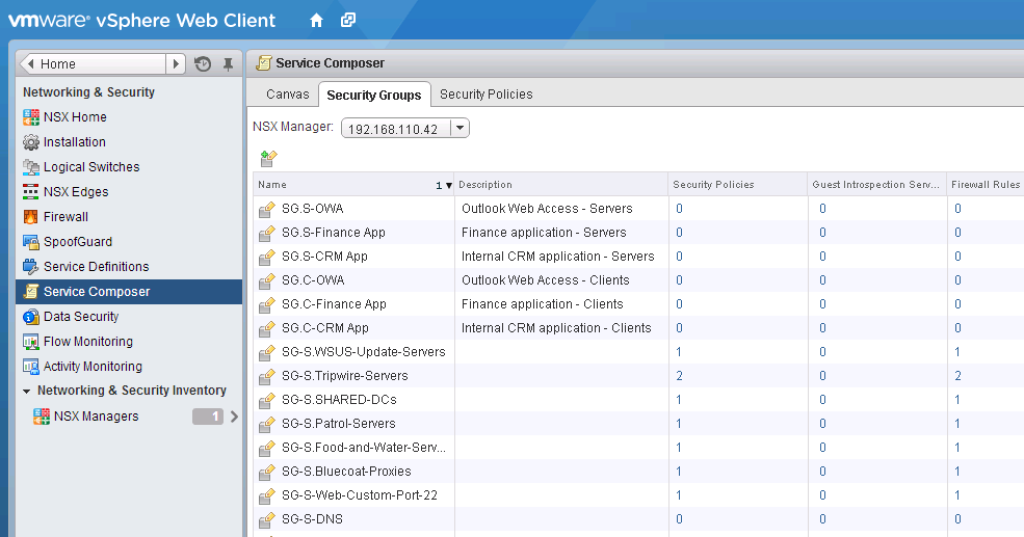The height and width of the screenshot is (537, 1024).
Task: Click Security Policies count for SG-S.SHARED-DCs
Action: coord(679,399)
